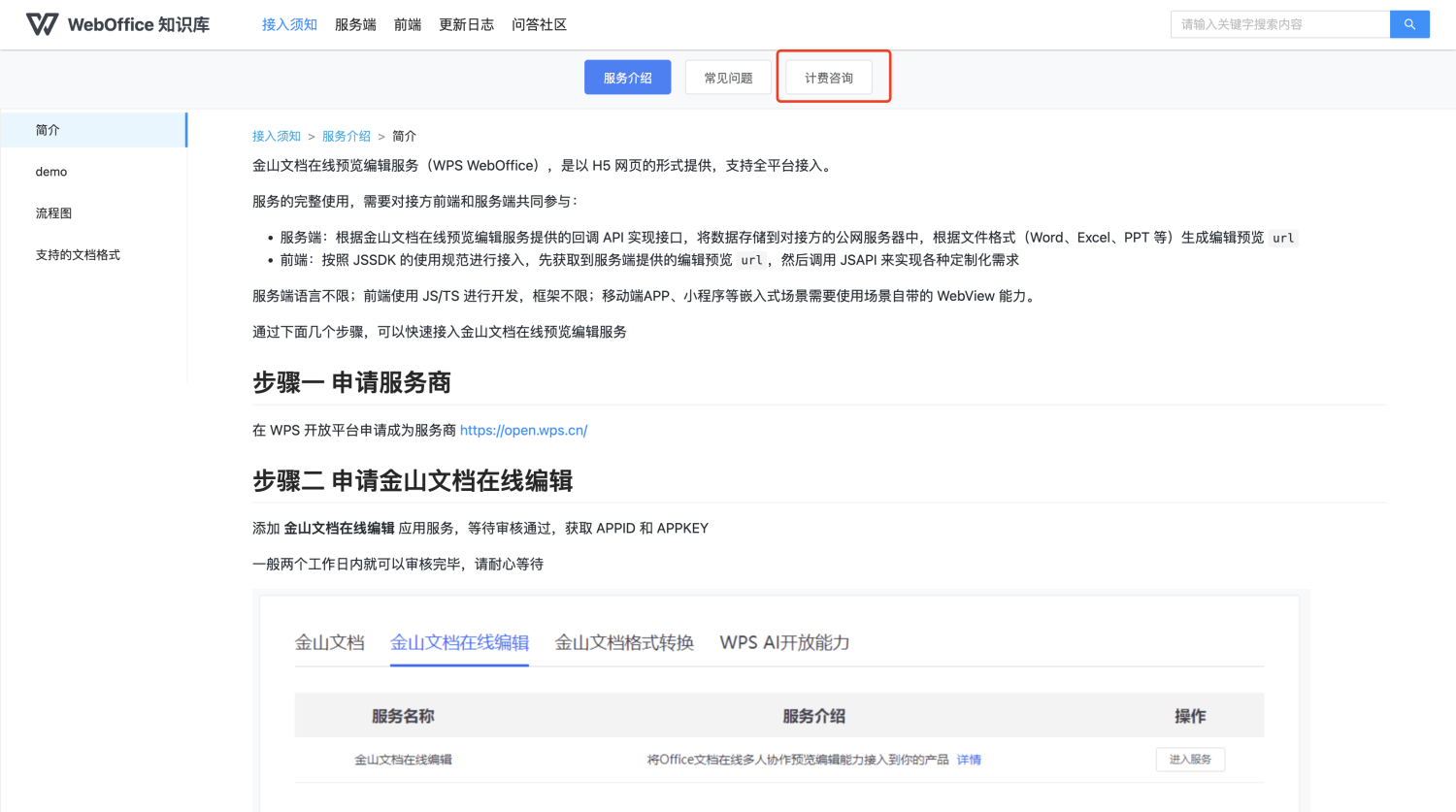1456x812 pixels.
Task: Open the 更新日志 top menu
Action: coord(466,24)
